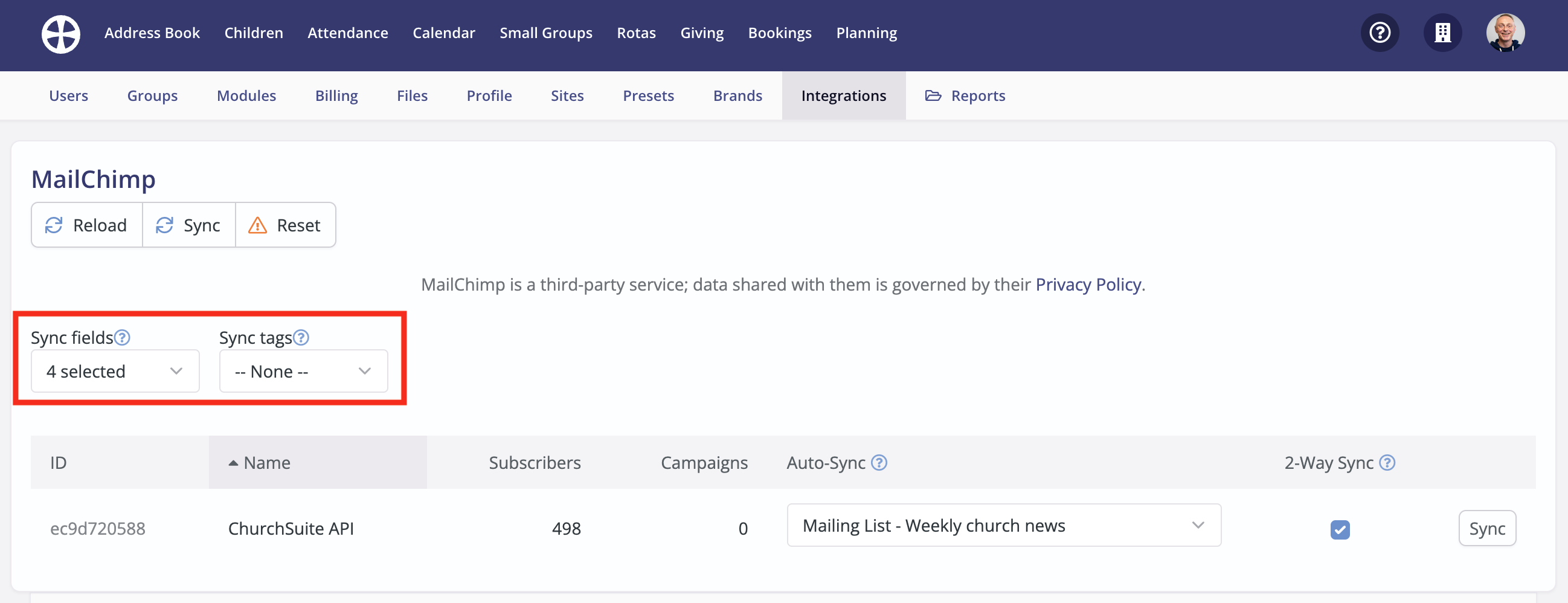Open the Attendance module
Viewport: 1568px width, 603px height.
click(x=347, y=33)
